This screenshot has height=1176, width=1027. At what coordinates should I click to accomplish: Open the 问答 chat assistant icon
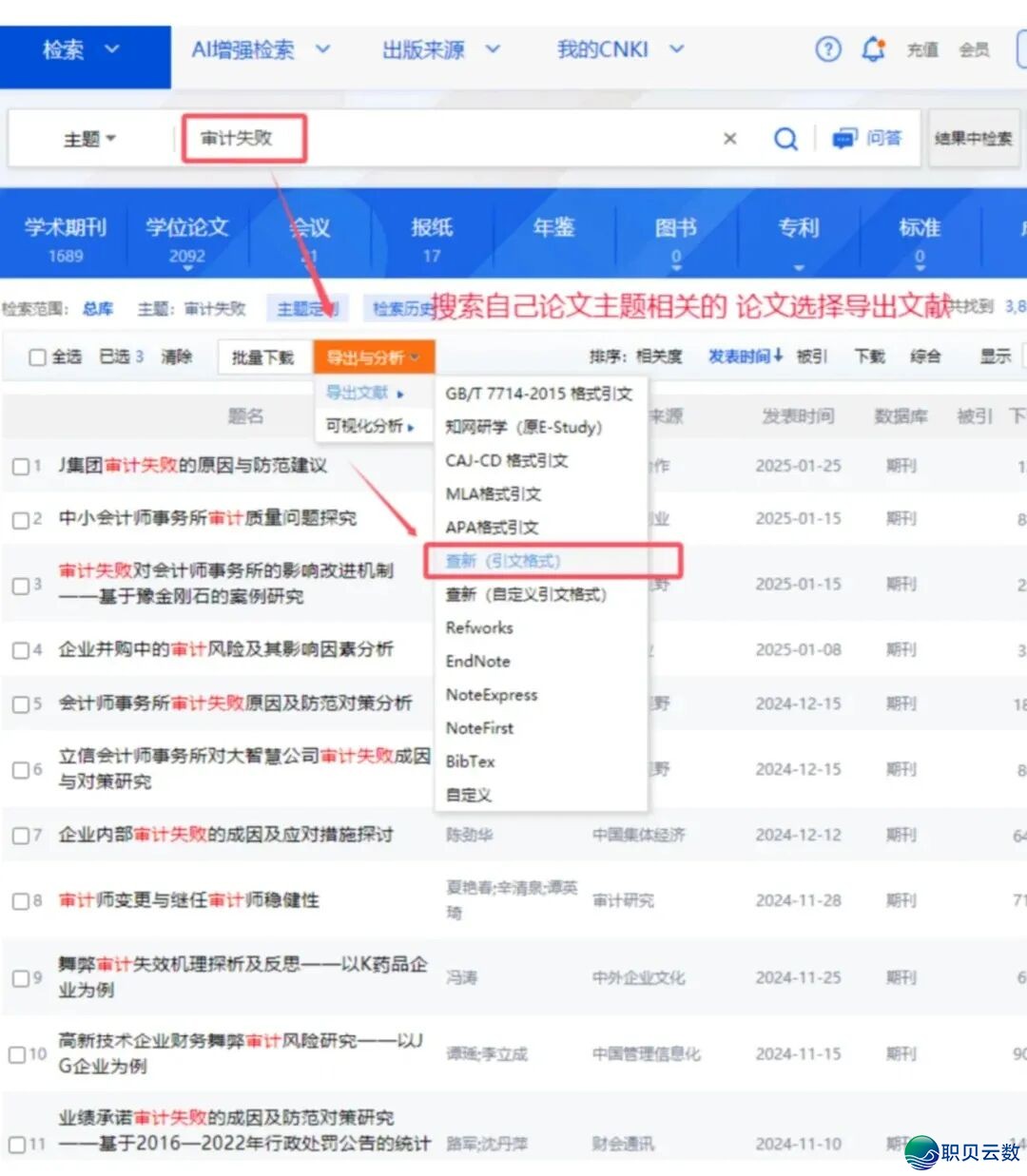[845, 138]
